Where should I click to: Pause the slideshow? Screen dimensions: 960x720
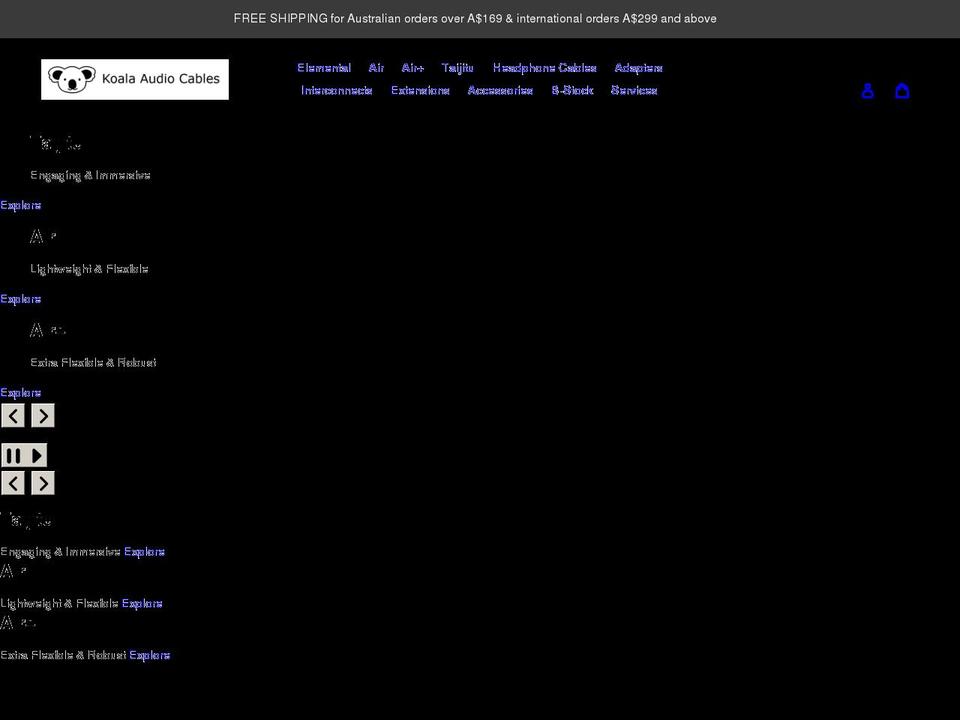13,456
